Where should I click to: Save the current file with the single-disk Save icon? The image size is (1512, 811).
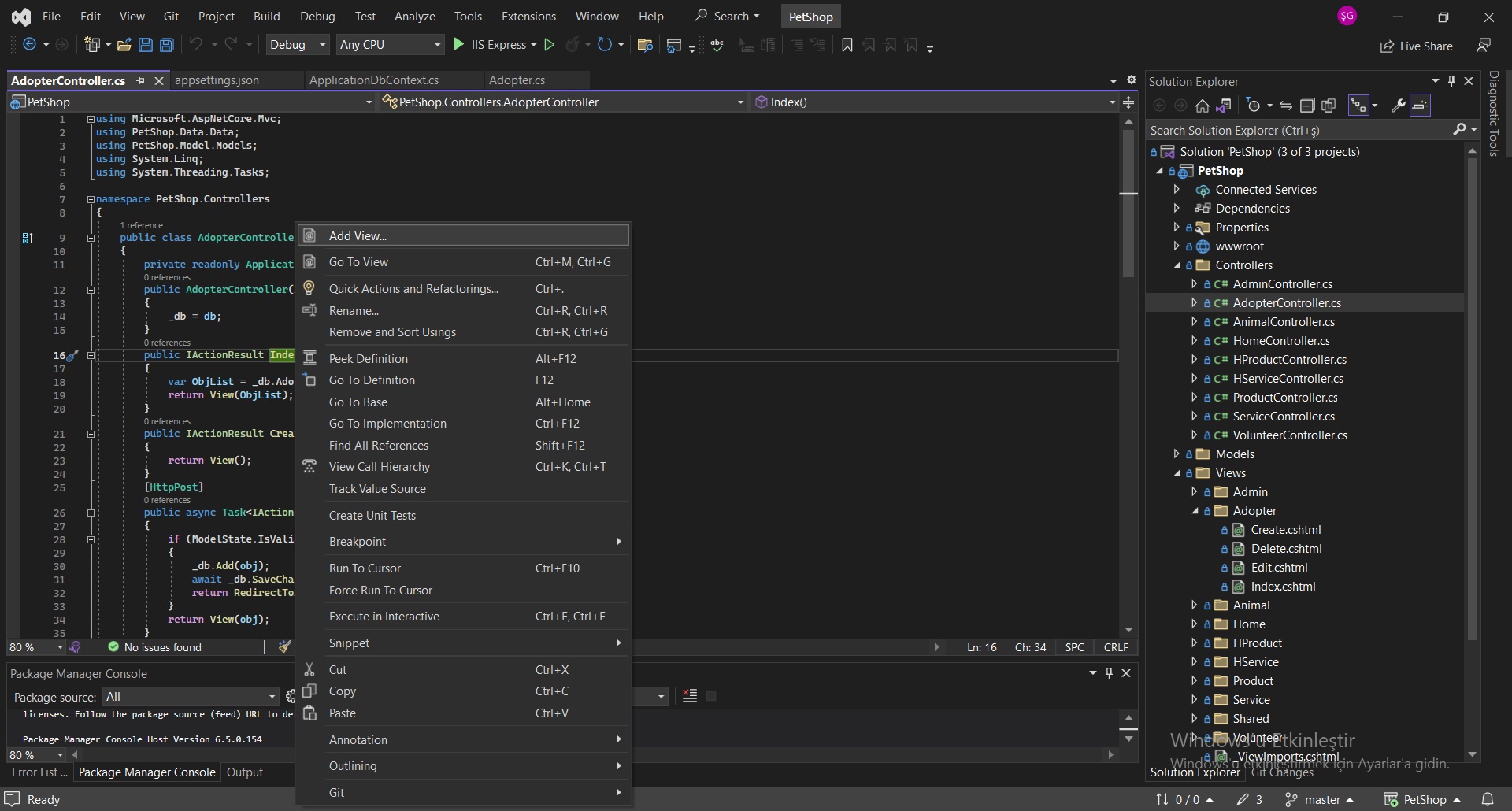point(146,45)
